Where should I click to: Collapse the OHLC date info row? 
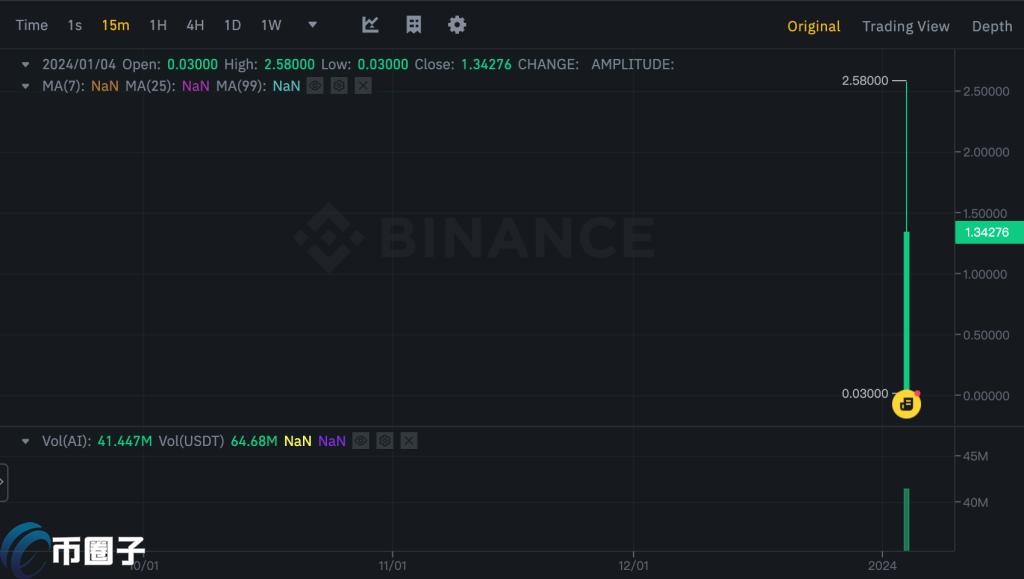click(x=26, y=64)
